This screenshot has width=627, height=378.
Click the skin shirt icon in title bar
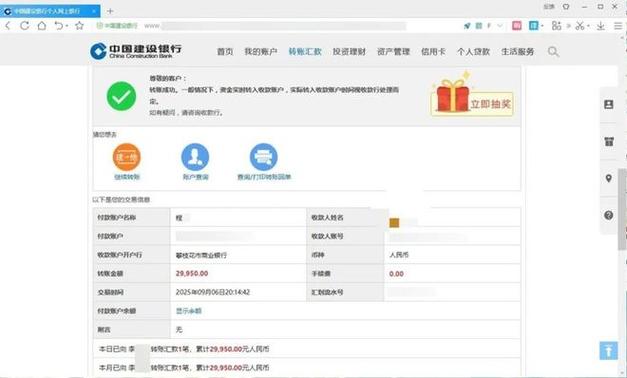pyautogui.click(x=566, y=7)
